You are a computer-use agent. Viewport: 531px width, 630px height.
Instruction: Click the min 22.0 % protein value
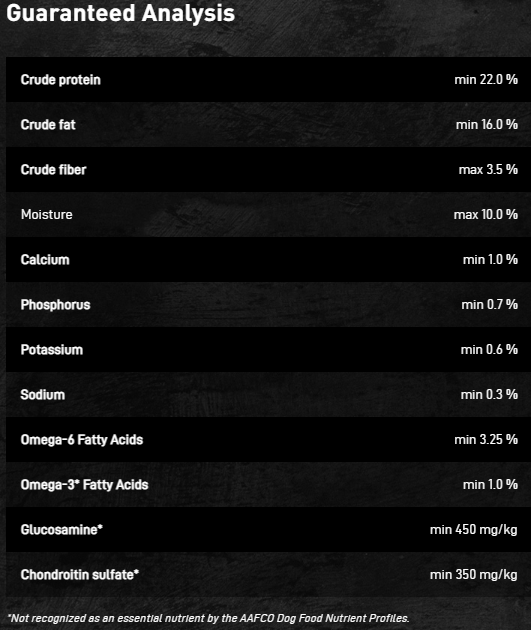[486, 80]
